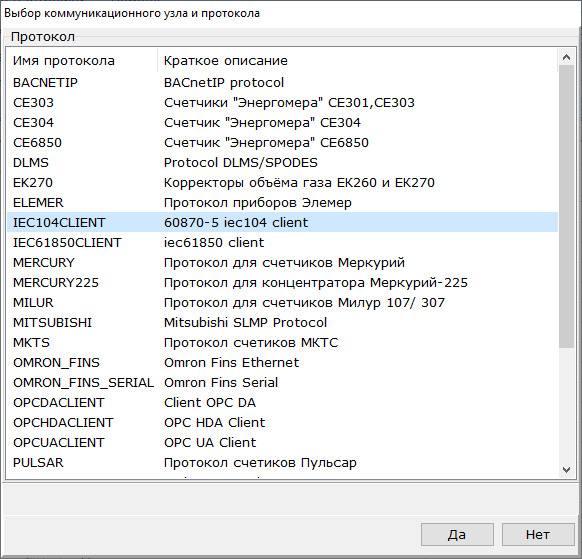Image resolution: width=582 pixels, height=559 pixels.
Task: Click the vertical scrollbar thumb of the list
Action: [566, 206]
